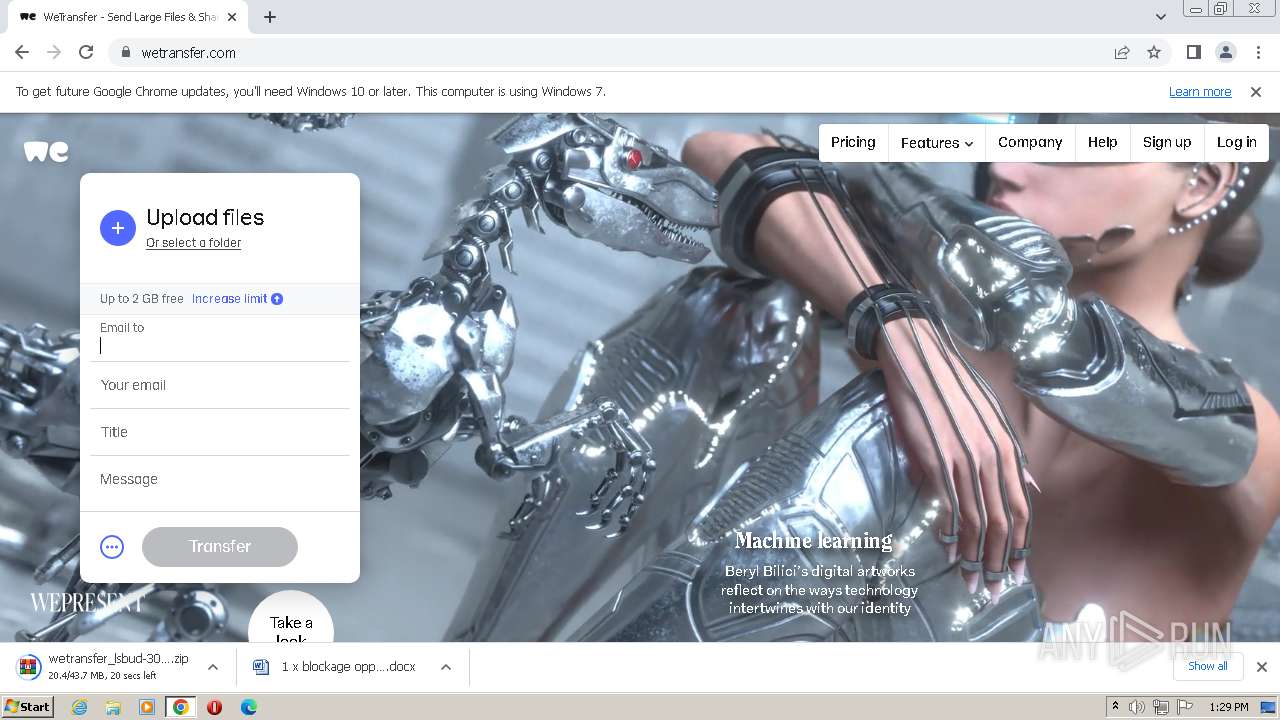Open new tab with plus button

[270, 17]
